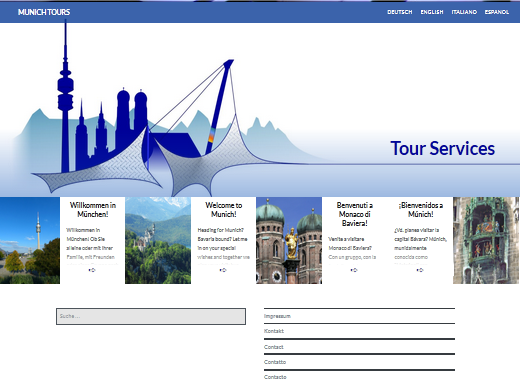Click the German welcome excerpt text
Screen dimensions: 520x380
point(92,247)
